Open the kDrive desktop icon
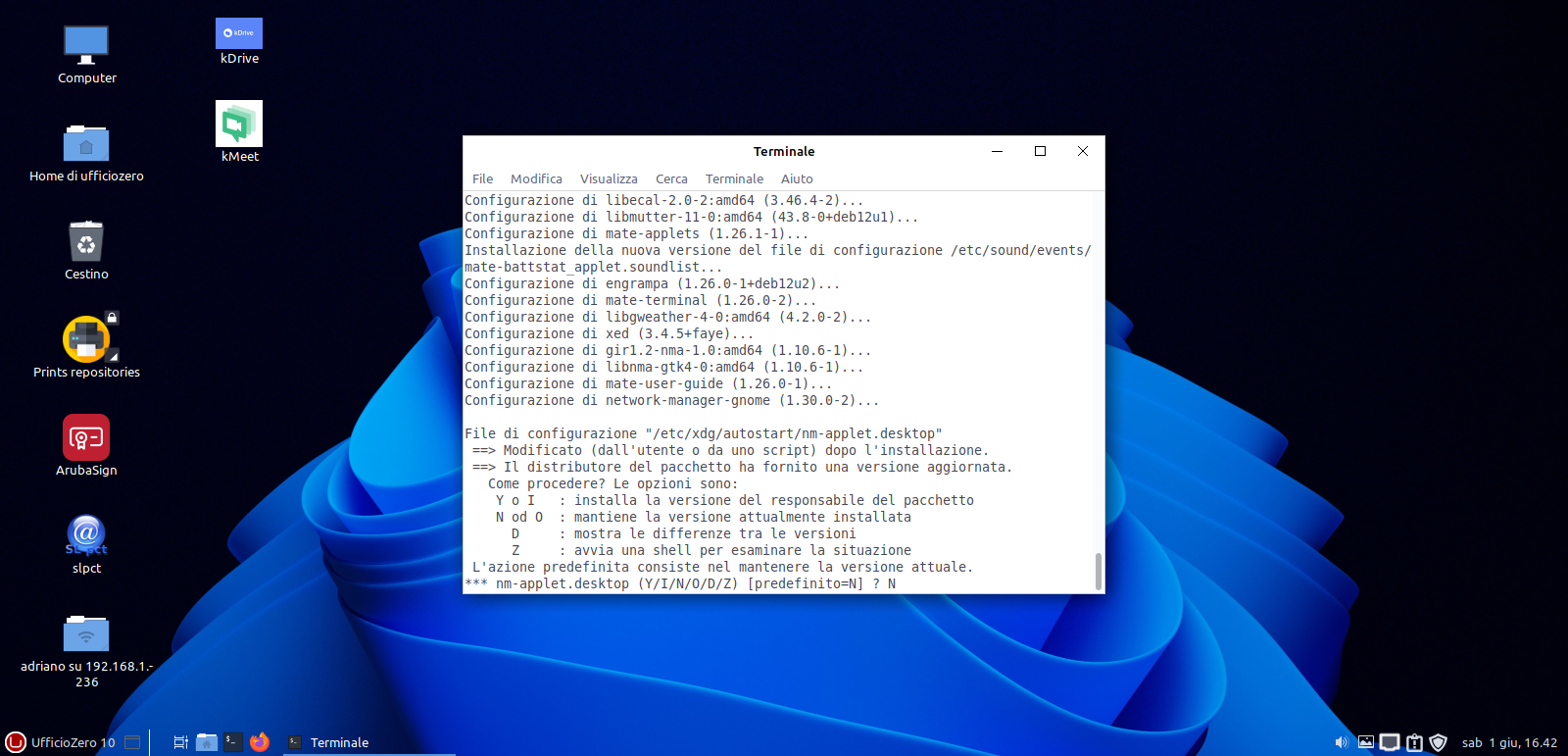This screenshot has height=756, width=1568. [x=239, y=34]
